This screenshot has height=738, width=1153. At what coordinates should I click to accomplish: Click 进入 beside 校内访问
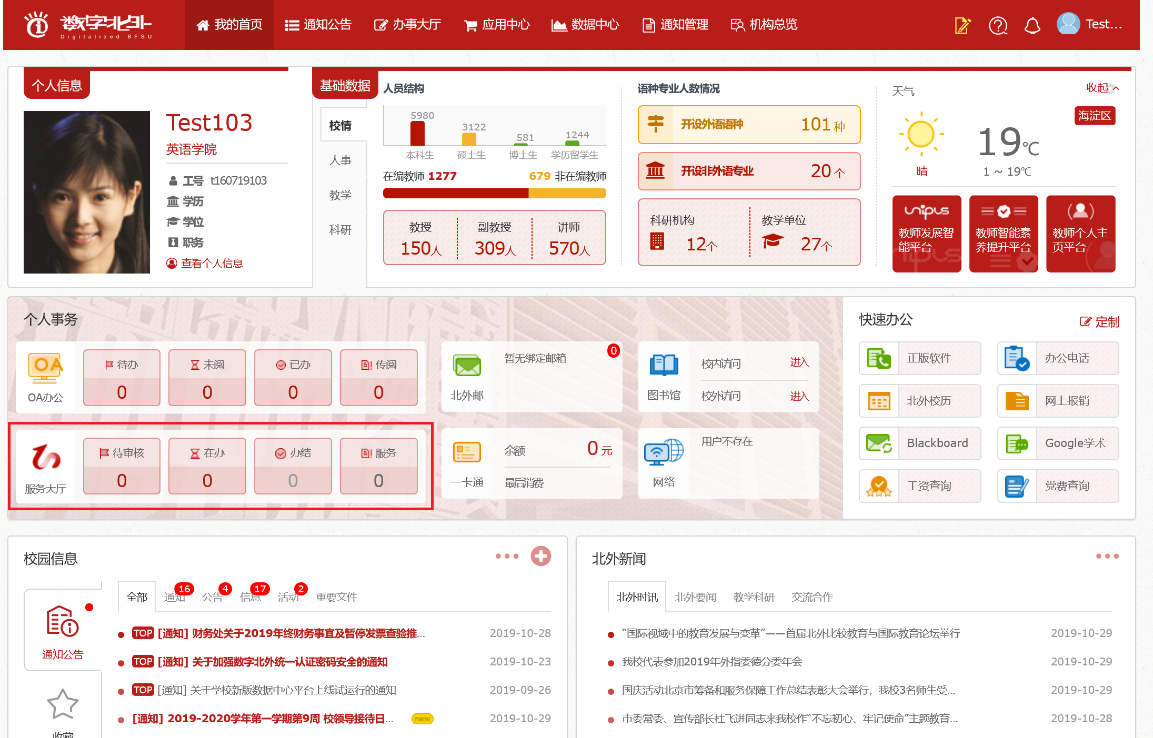coord(799,362)
